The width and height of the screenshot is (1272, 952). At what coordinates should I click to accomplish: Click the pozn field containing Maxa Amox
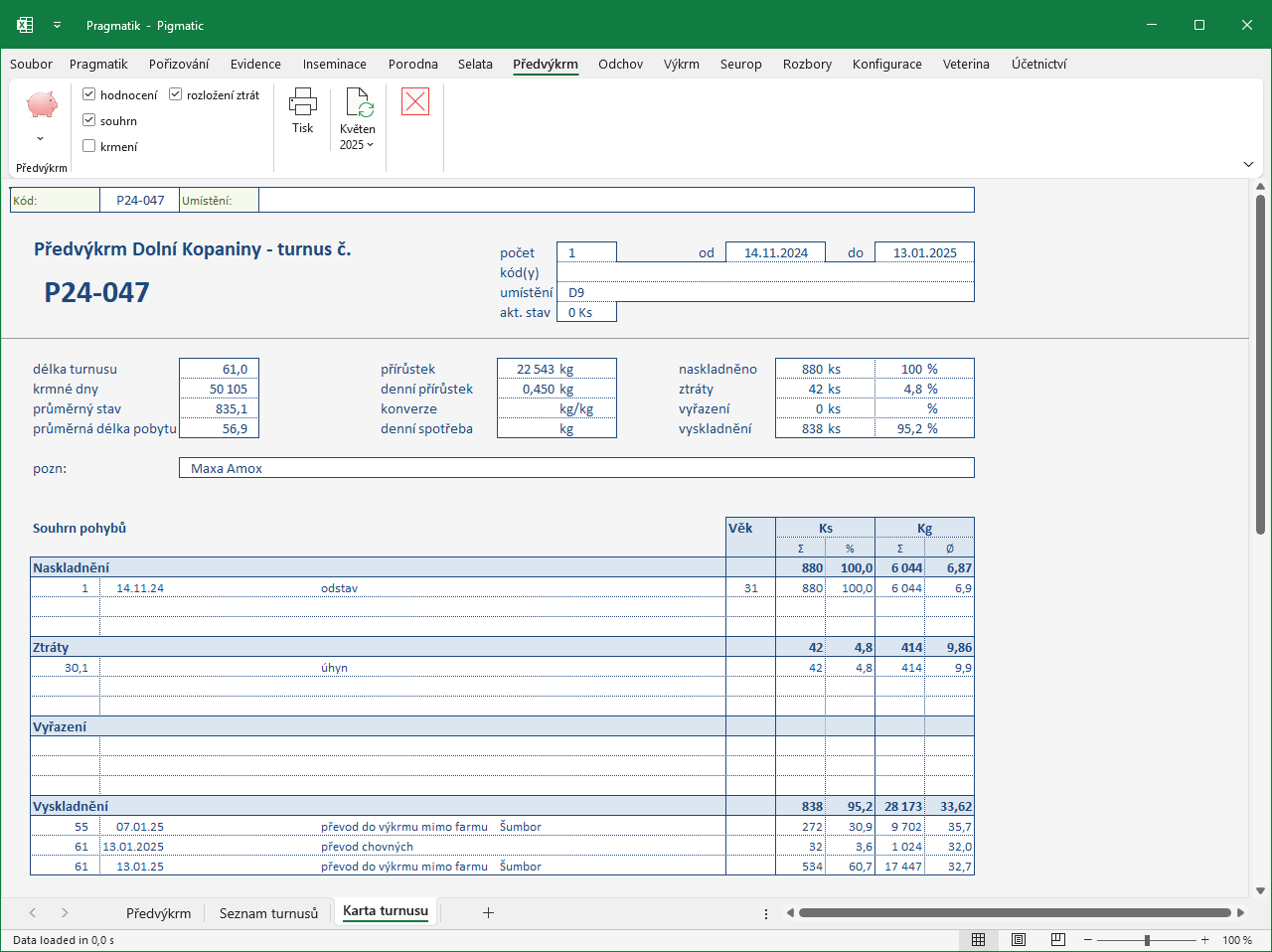point(576,468)
